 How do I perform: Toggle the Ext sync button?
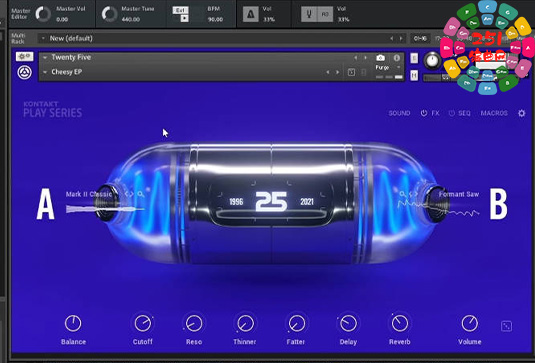[180, 10]
